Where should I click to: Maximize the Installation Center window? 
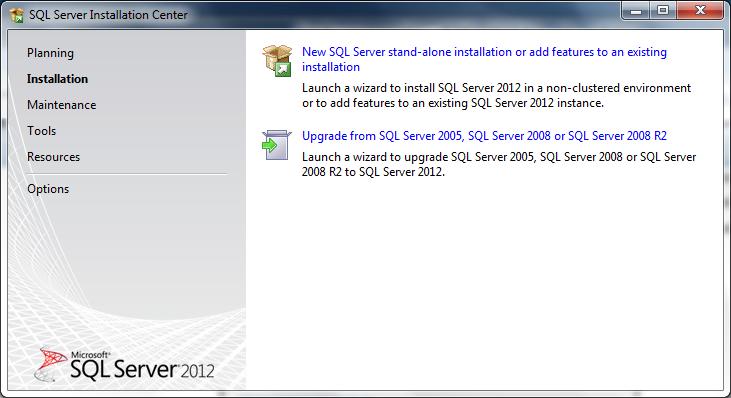coord(662,11)
